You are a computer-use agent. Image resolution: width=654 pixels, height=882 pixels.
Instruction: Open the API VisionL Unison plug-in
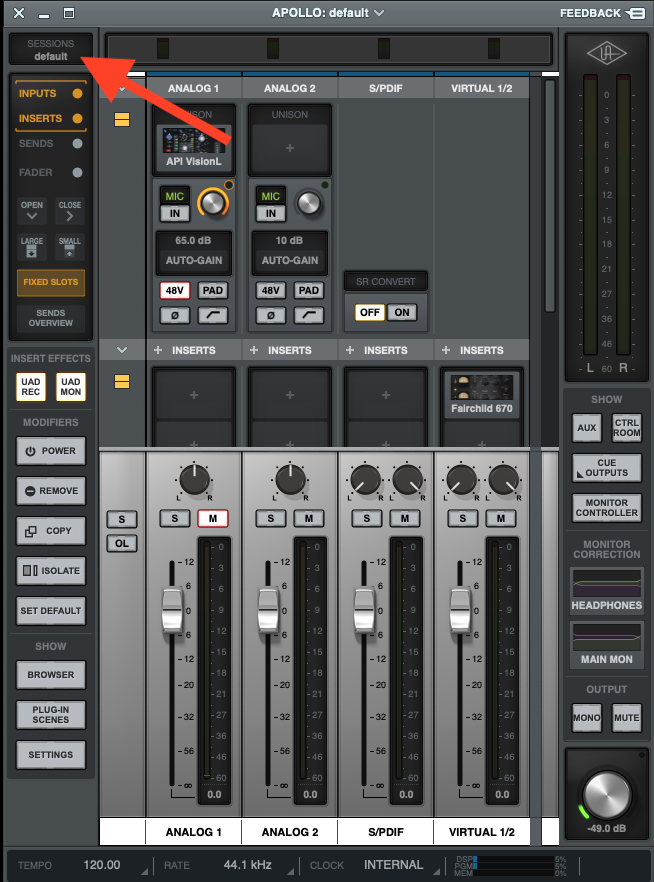193,147
